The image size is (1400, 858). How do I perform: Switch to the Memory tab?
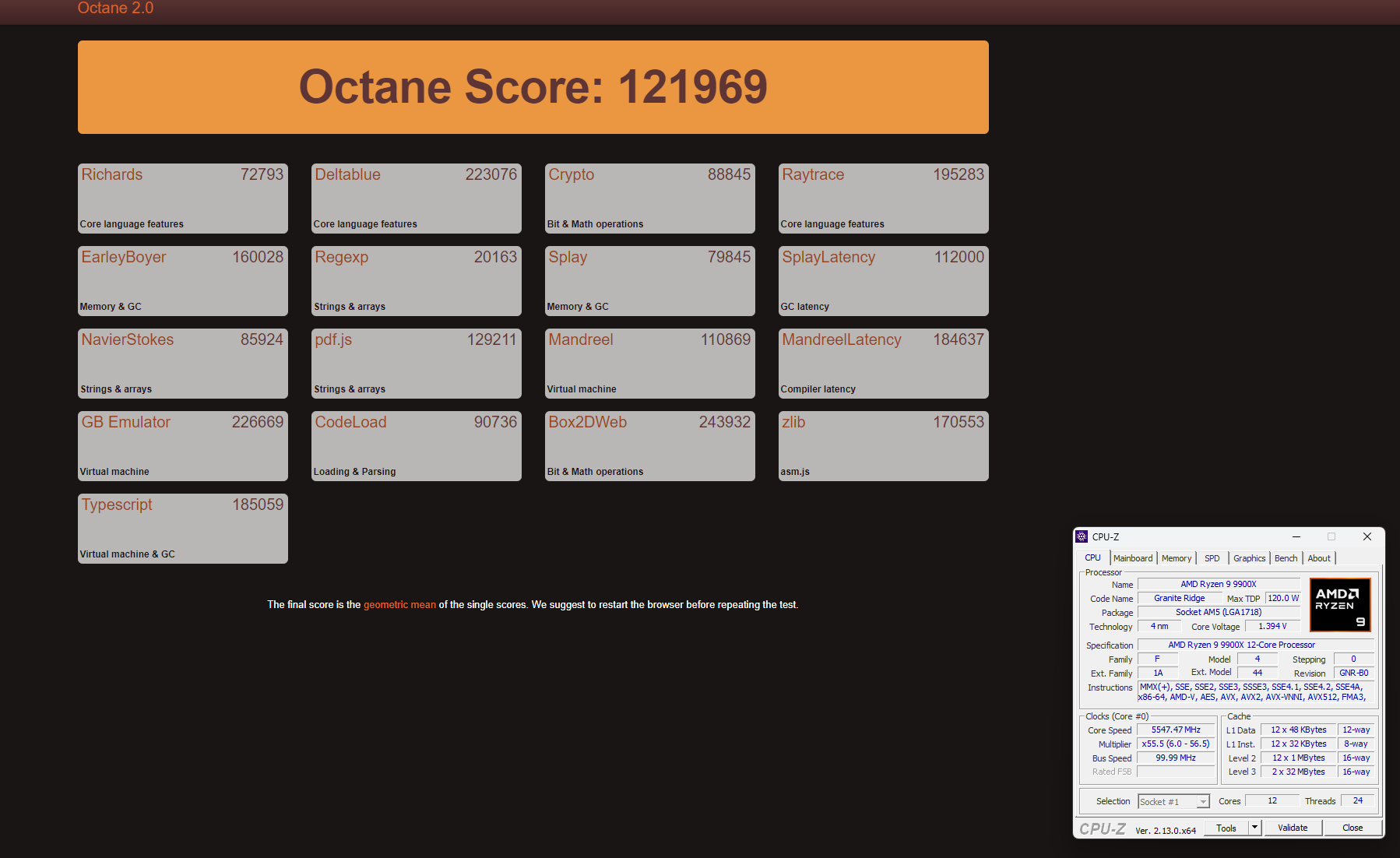1177,558
